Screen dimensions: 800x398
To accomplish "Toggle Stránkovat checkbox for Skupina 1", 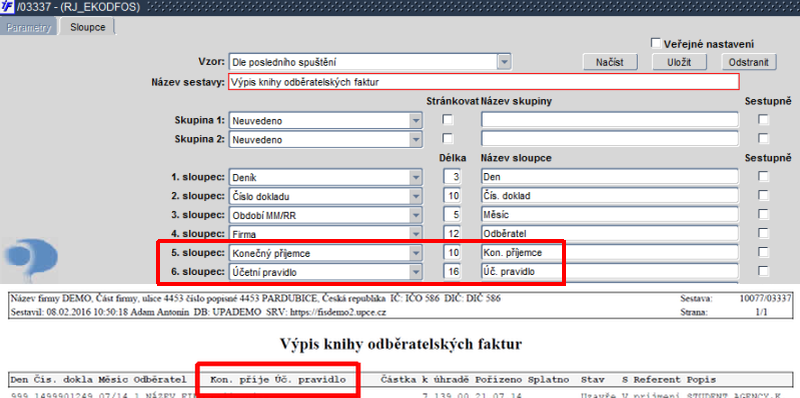I will tap(447, 120).
